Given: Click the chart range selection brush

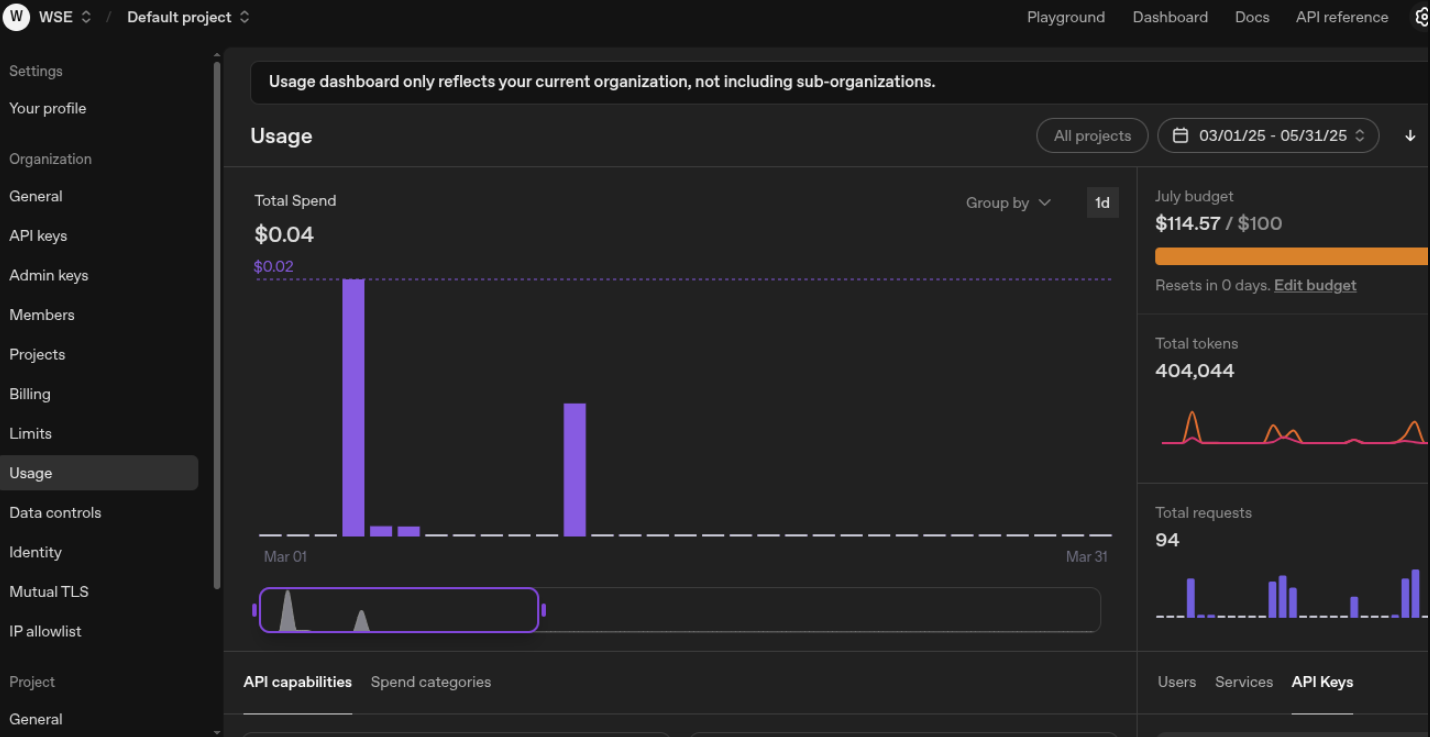Looking at the screenshot, I should coord(399,610).
